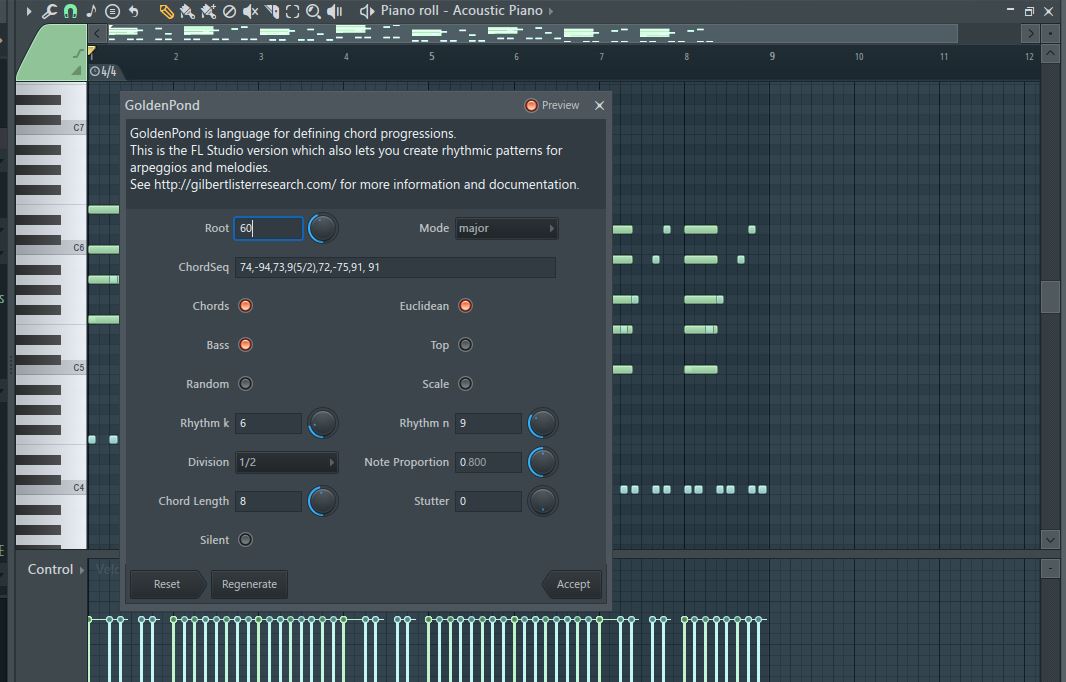Click the vertical scrollbar thumb
The width and height of the screenshot is (1066, 682).
click(x=1050, y=296)
